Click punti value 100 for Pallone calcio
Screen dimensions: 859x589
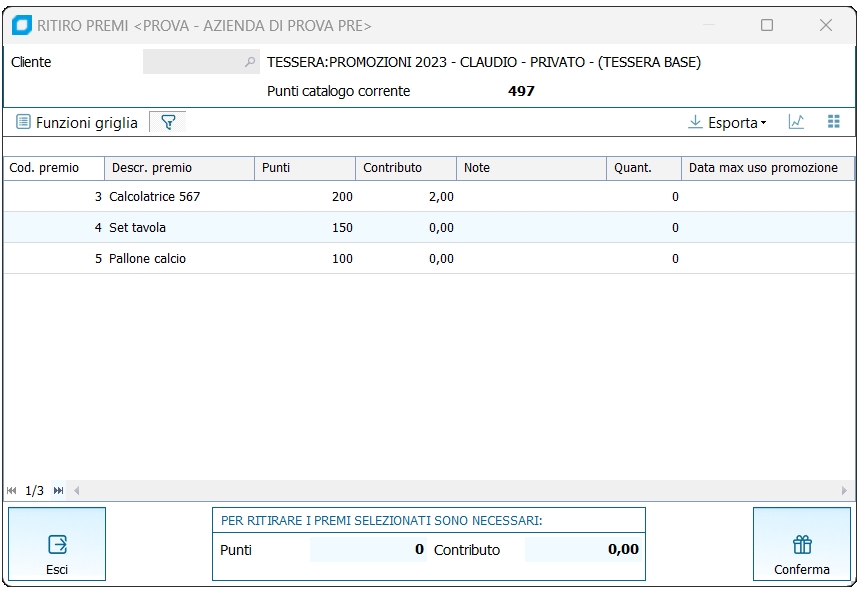click(342, 259)
